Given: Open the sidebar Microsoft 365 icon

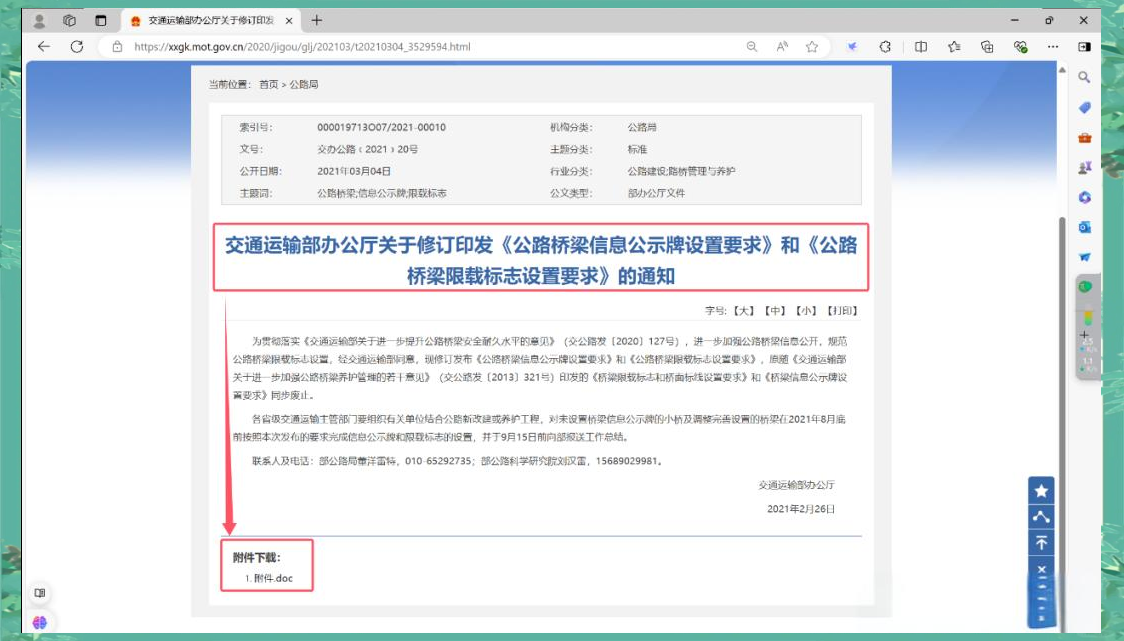Looking at the screenshot, I should pos(1085,197).
